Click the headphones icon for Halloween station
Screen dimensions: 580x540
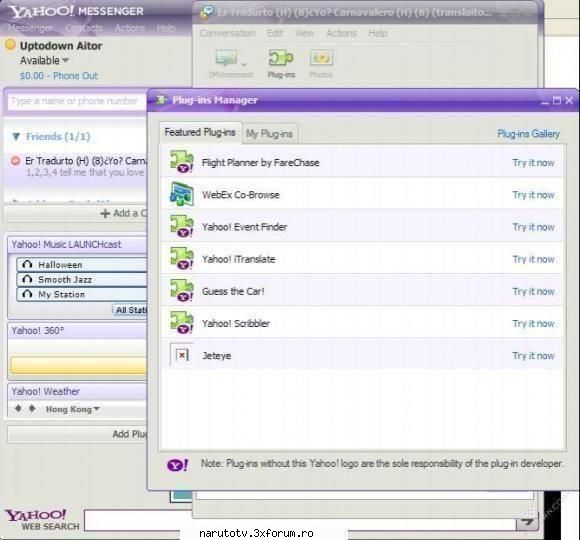(27, 264)
